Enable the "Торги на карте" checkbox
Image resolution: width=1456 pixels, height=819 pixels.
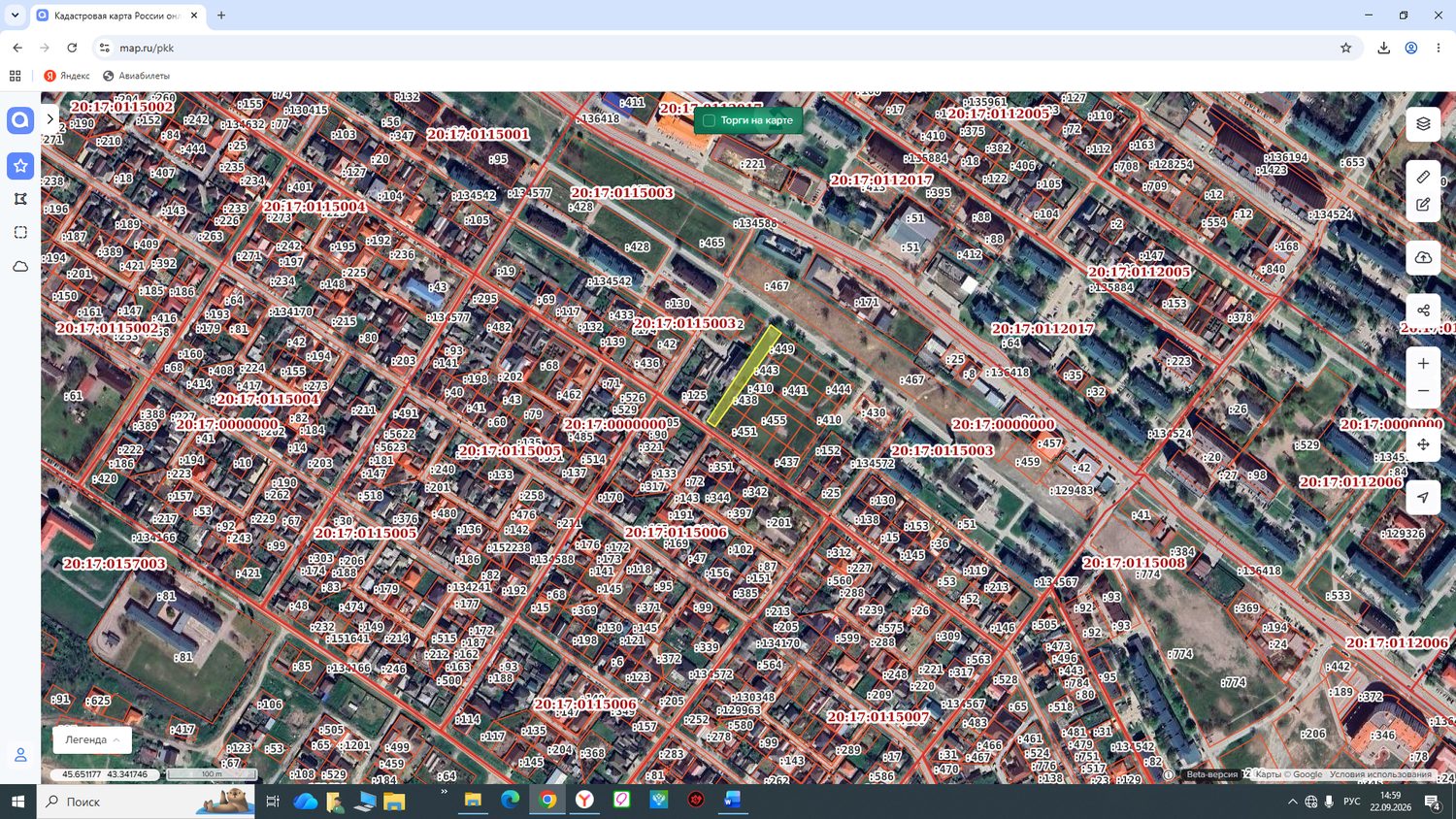pyautogui.click(x=709, y=120)
